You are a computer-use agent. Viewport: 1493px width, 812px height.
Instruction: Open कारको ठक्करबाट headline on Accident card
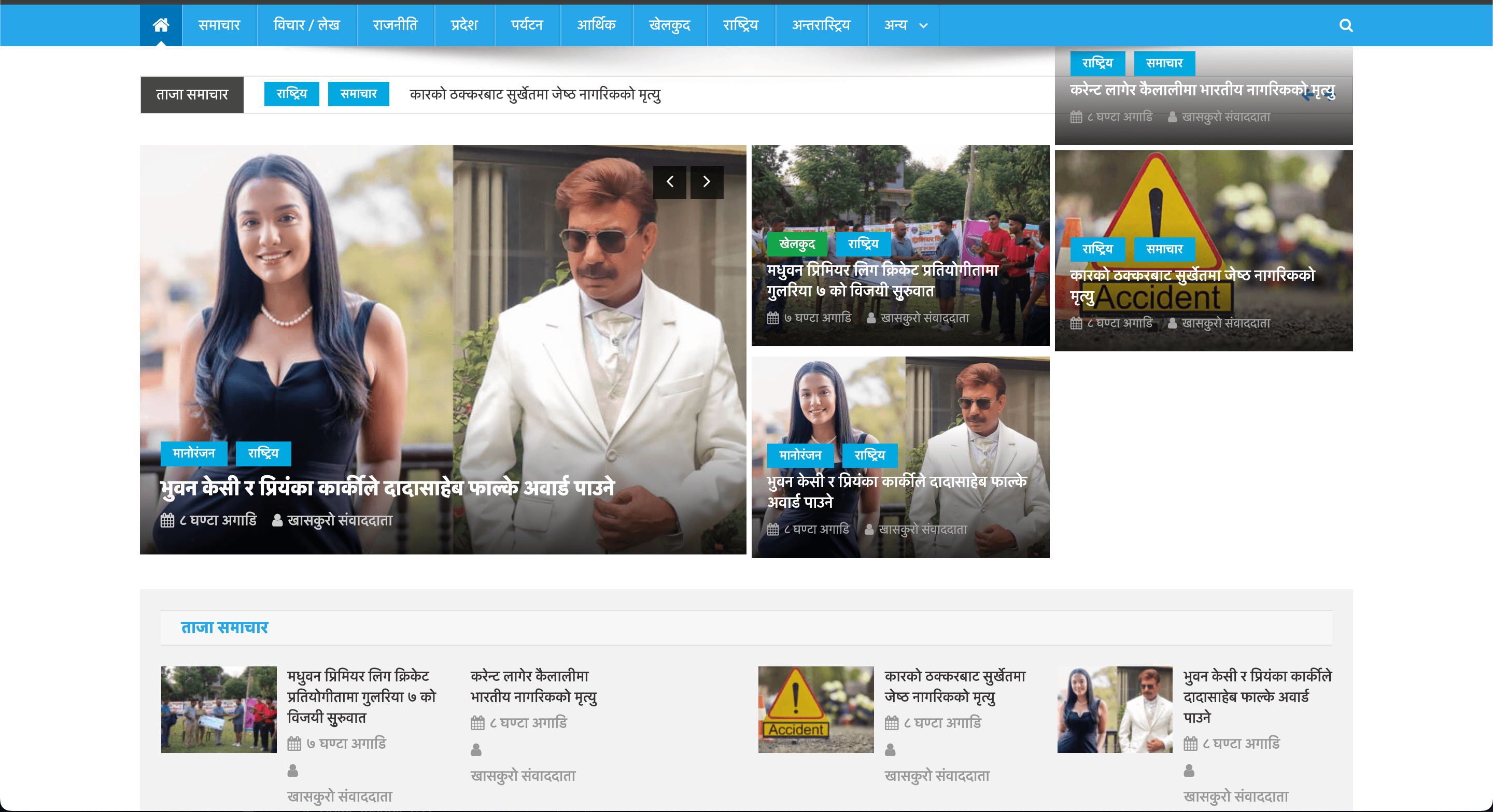[x=1192, y=286]
